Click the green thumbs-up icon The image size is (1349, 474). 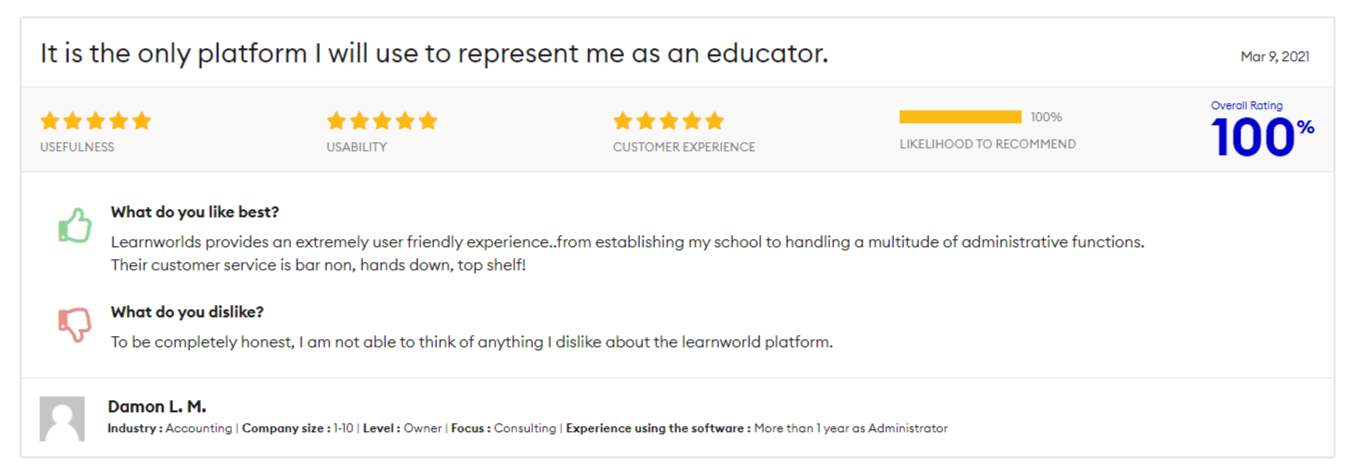(75, 225)
